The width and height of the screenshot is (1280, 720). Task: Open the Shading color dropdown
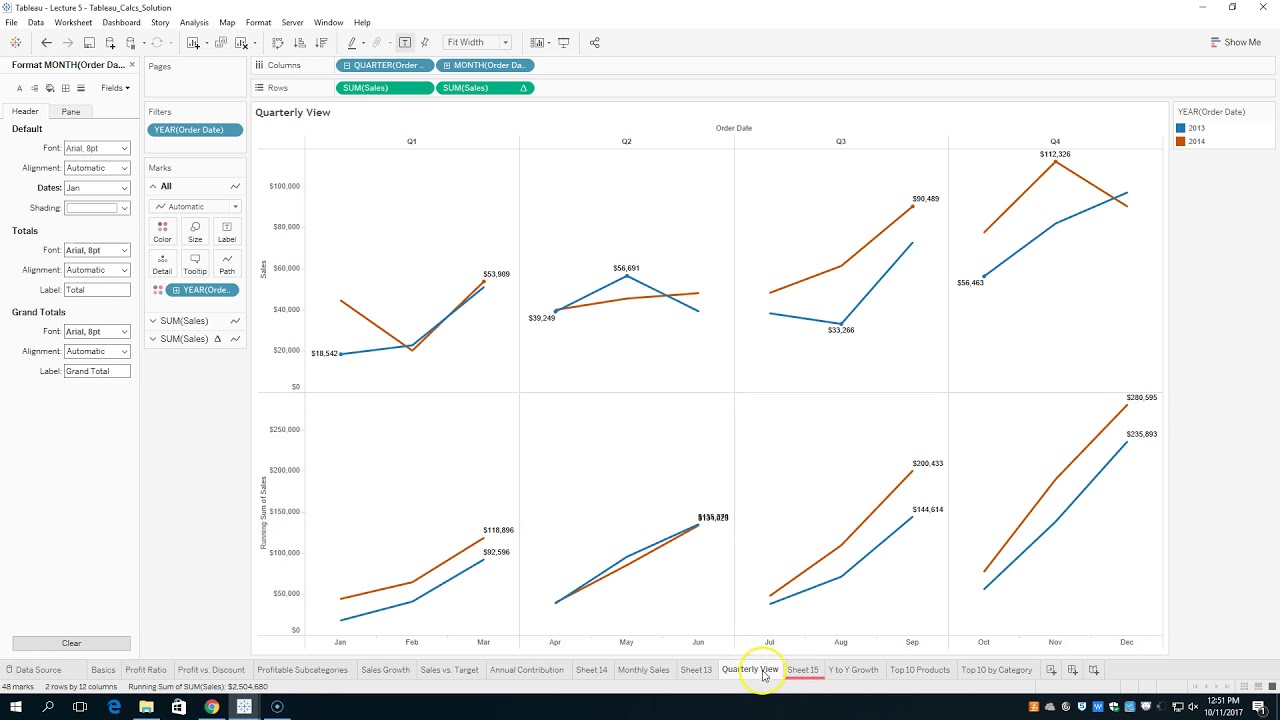tap(97, 208)
